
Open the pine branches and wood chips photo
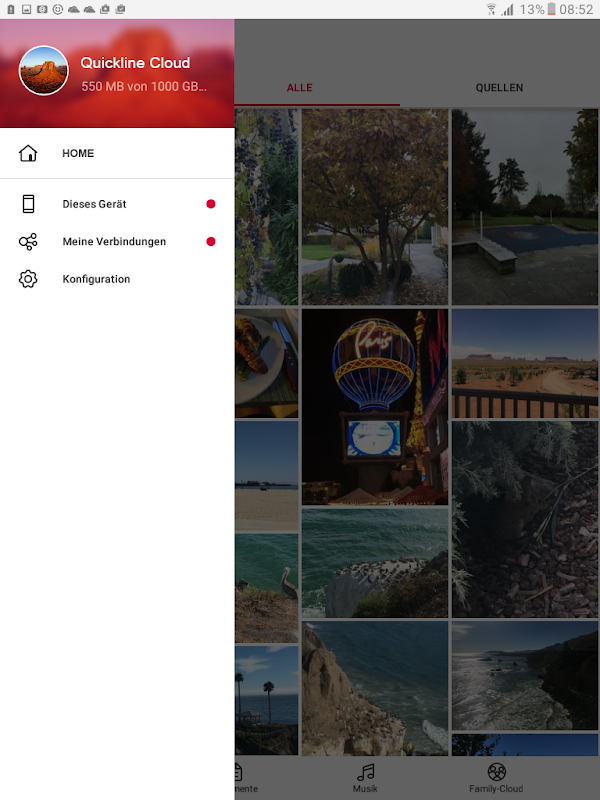pos(525,519)
